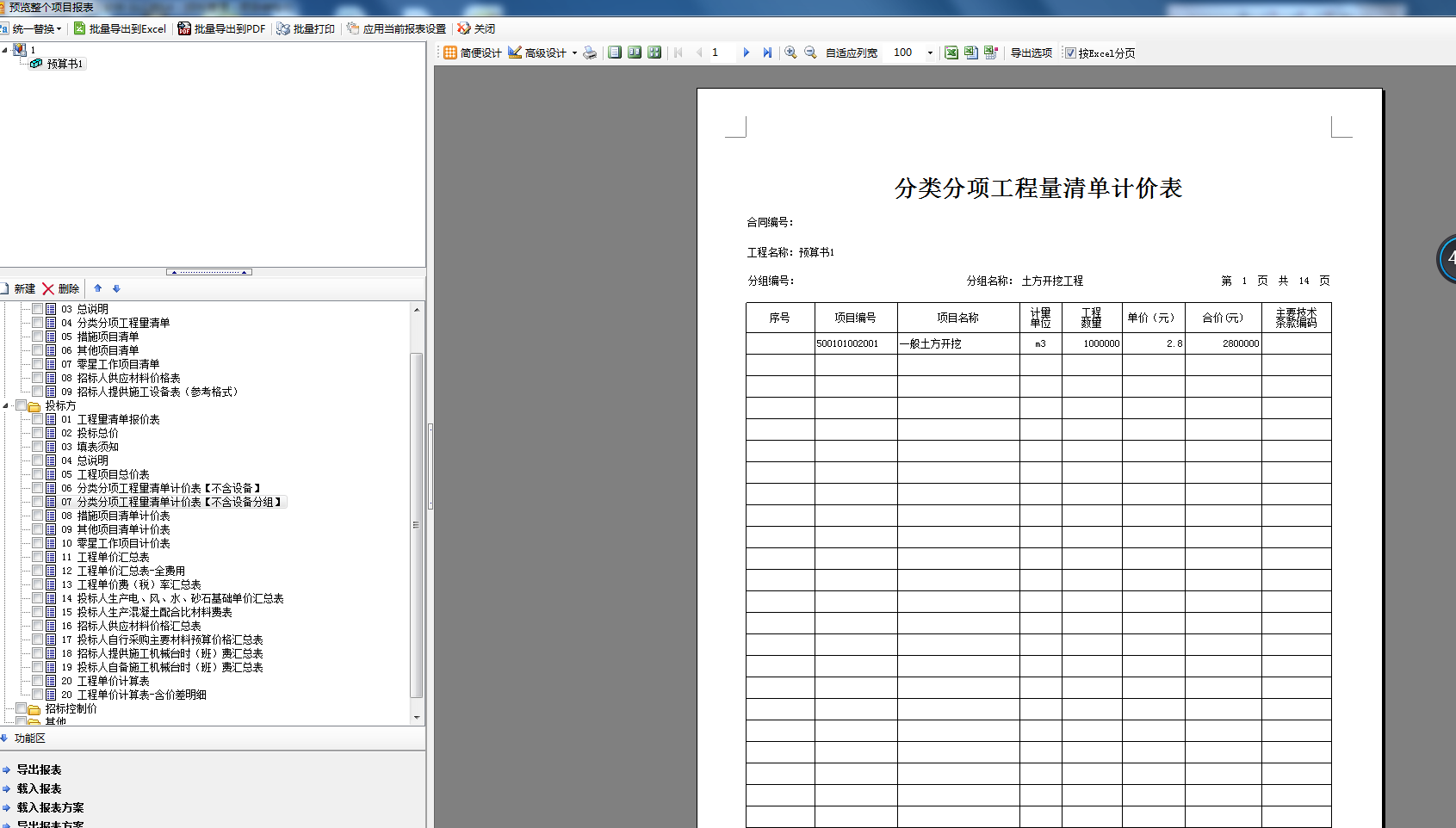Open the zoom percentage dropdown arrow
This screenshot has height=828, width=1456.
[930, 53]
